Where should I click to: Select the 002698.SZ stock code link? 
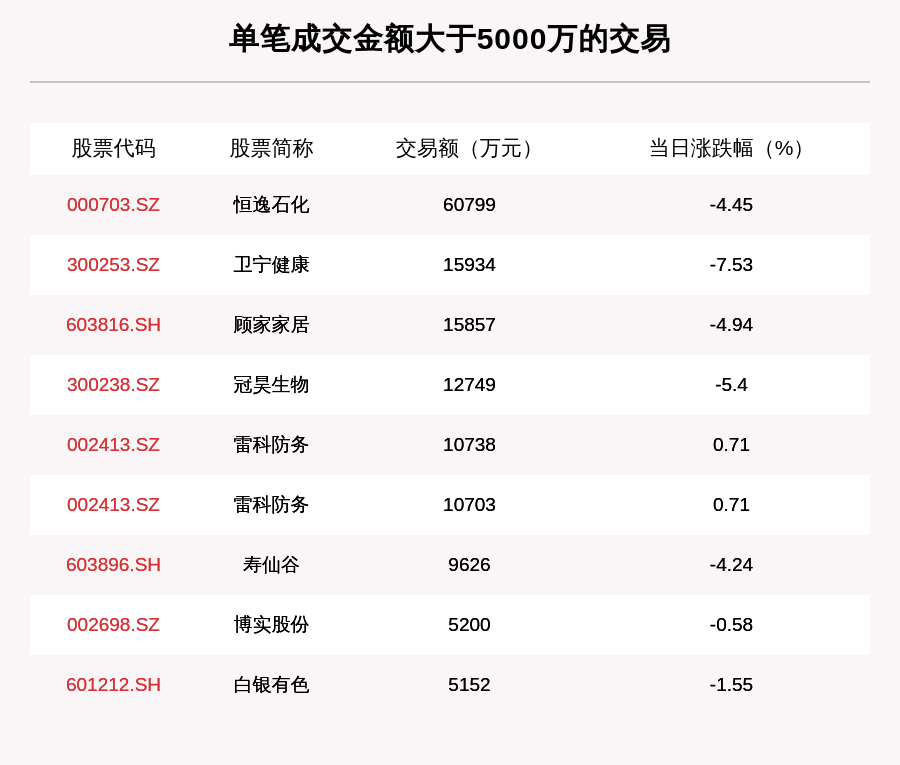(x=113, y=625)
